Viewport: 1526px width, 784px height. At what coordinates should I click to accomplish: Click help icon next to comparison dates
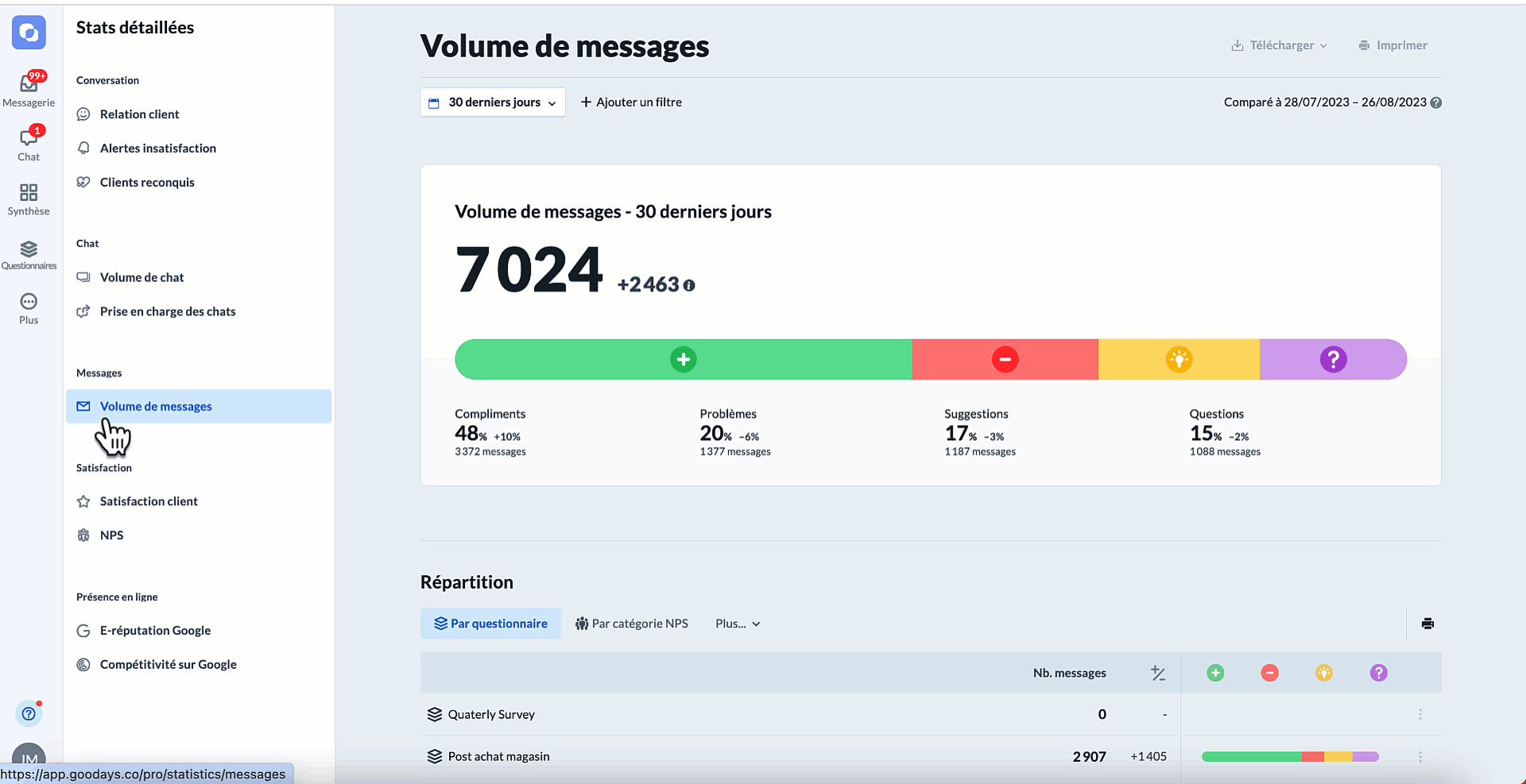click(x=1435, y=102)
